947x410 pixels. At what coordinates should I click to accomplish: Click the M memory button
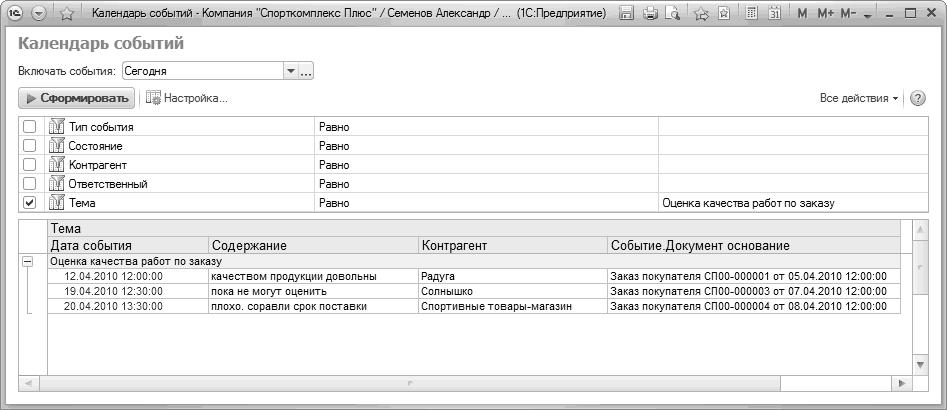coord(802,13)
